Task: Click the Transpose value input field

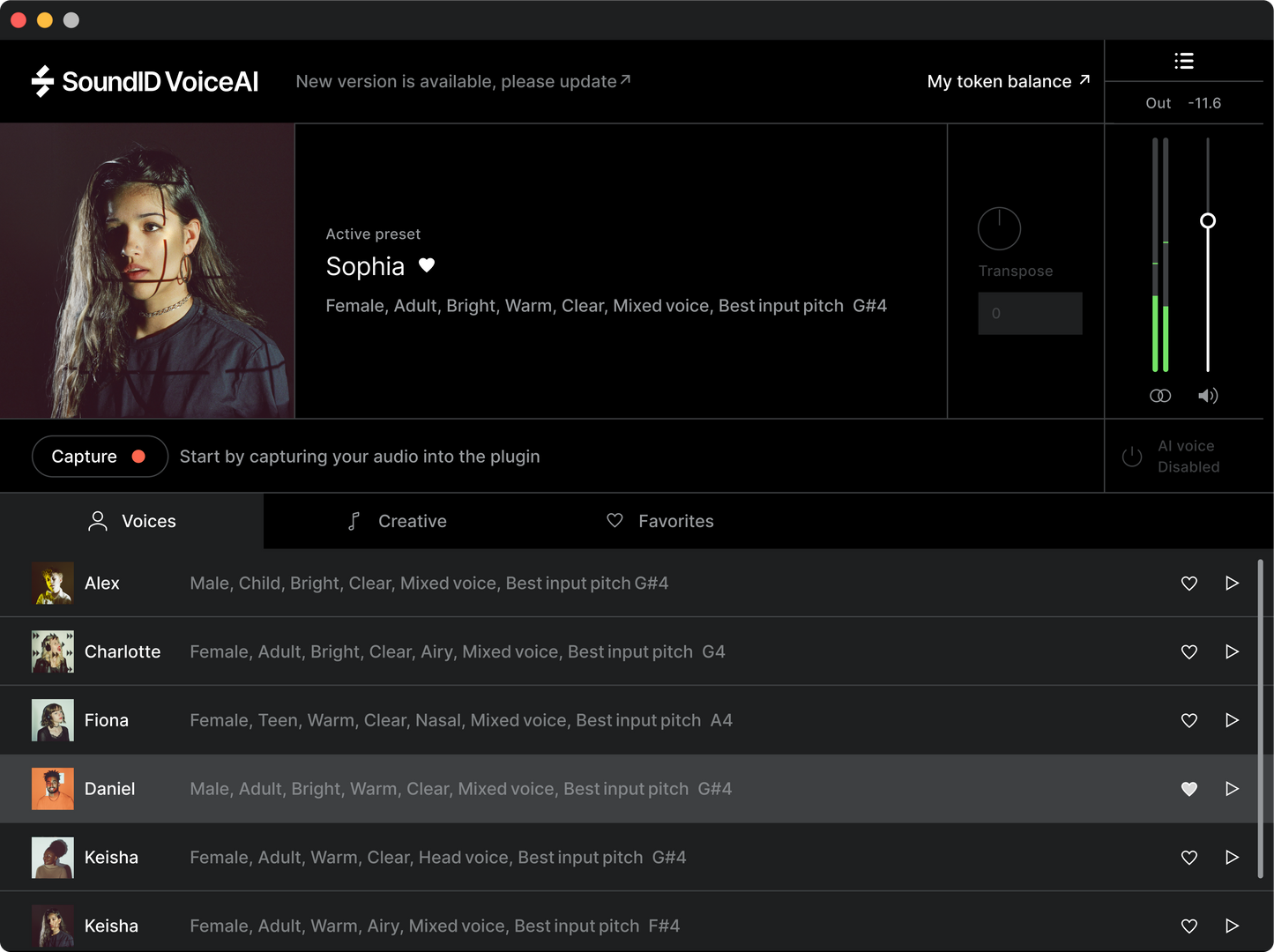Action: 1030,313
